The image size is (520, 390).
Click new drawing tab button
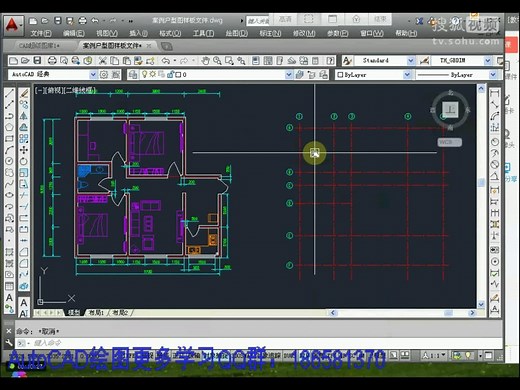(x=166, y=46)
